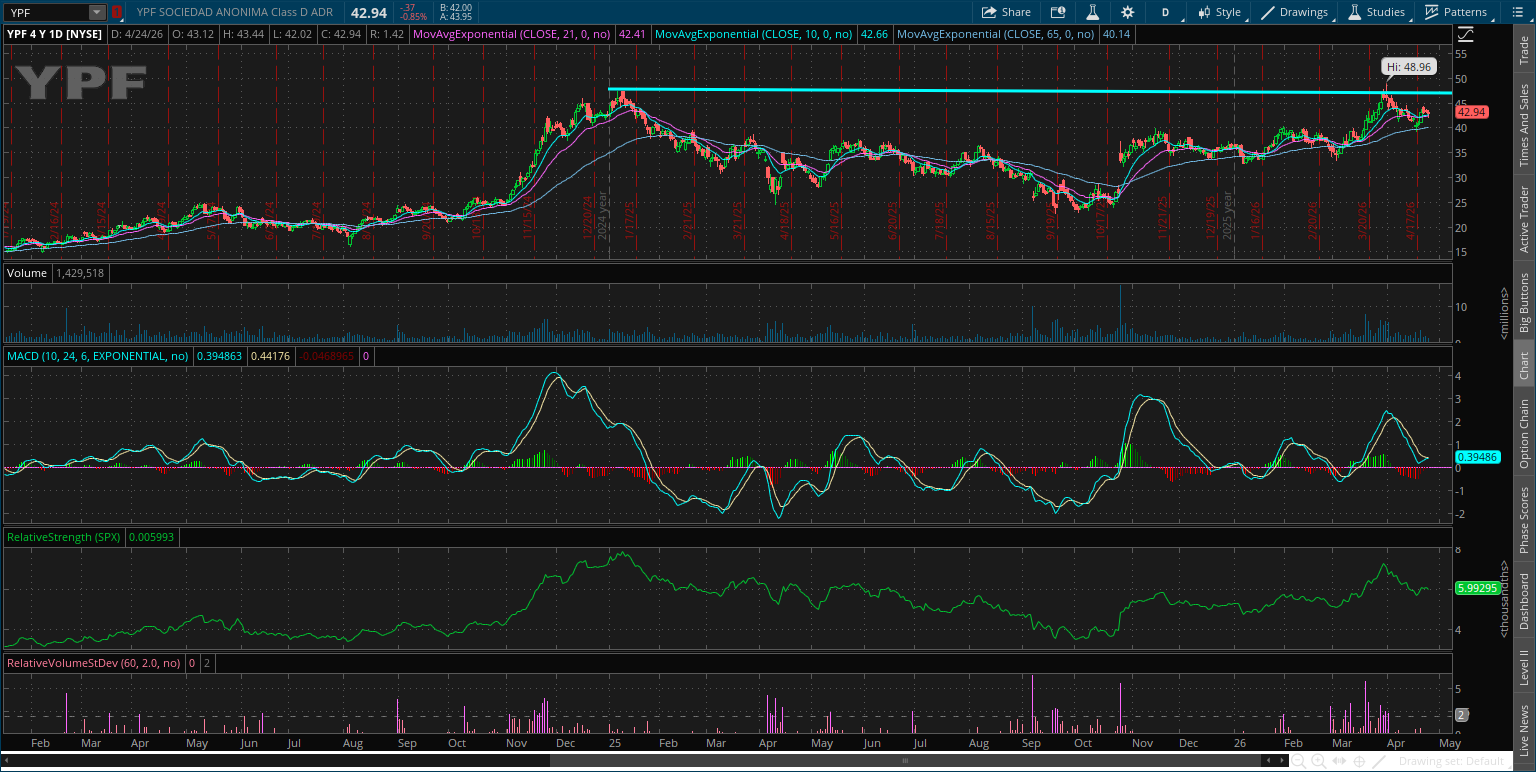The height and width of the screenshot is (772, 1536).
Task: Select the line drawing tool icon
Action: [1377, 762]
